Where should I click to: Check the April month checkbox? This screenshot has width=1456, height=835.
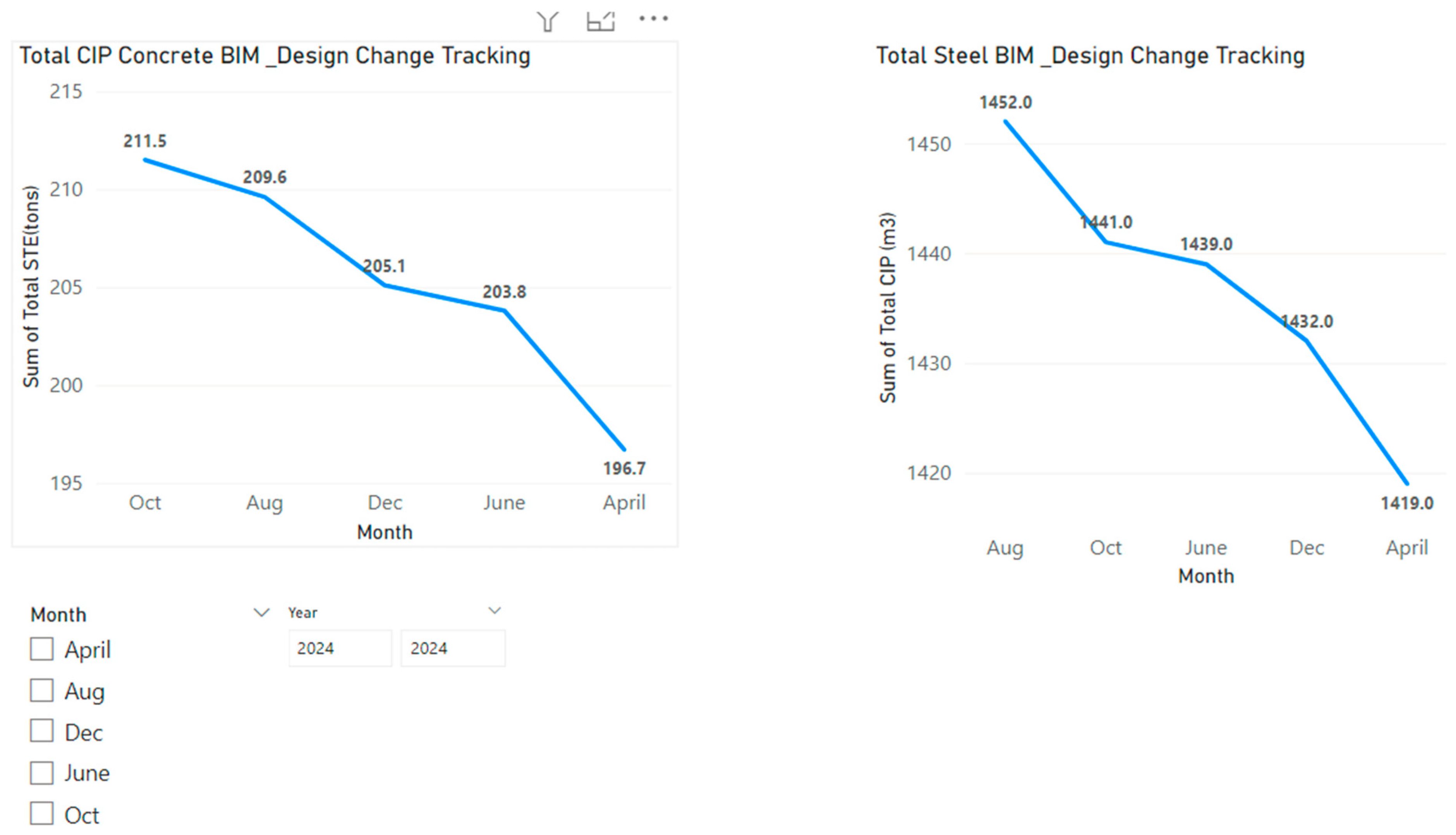42,649
